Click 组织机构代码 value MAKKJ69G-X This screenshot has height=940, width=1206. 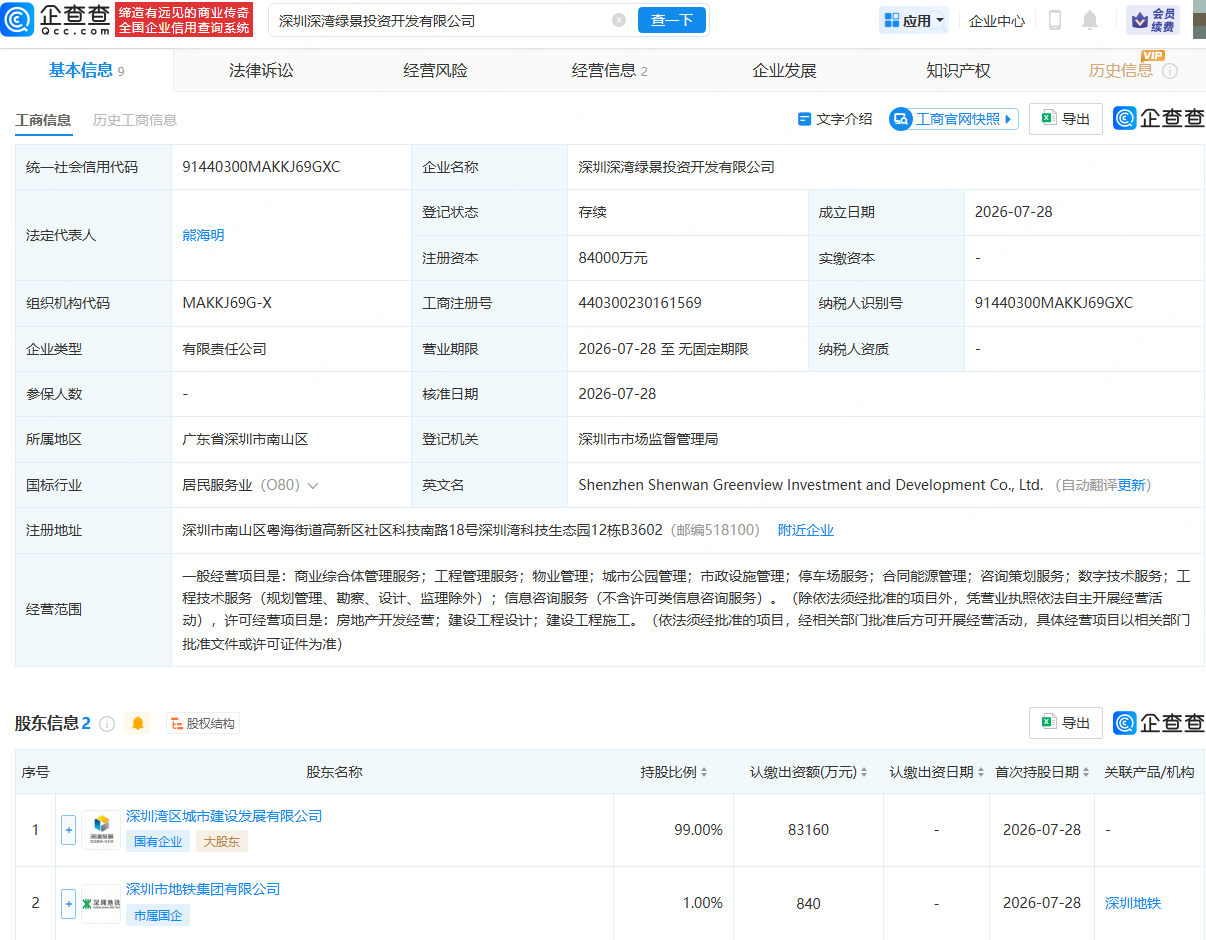coord(227,303)
